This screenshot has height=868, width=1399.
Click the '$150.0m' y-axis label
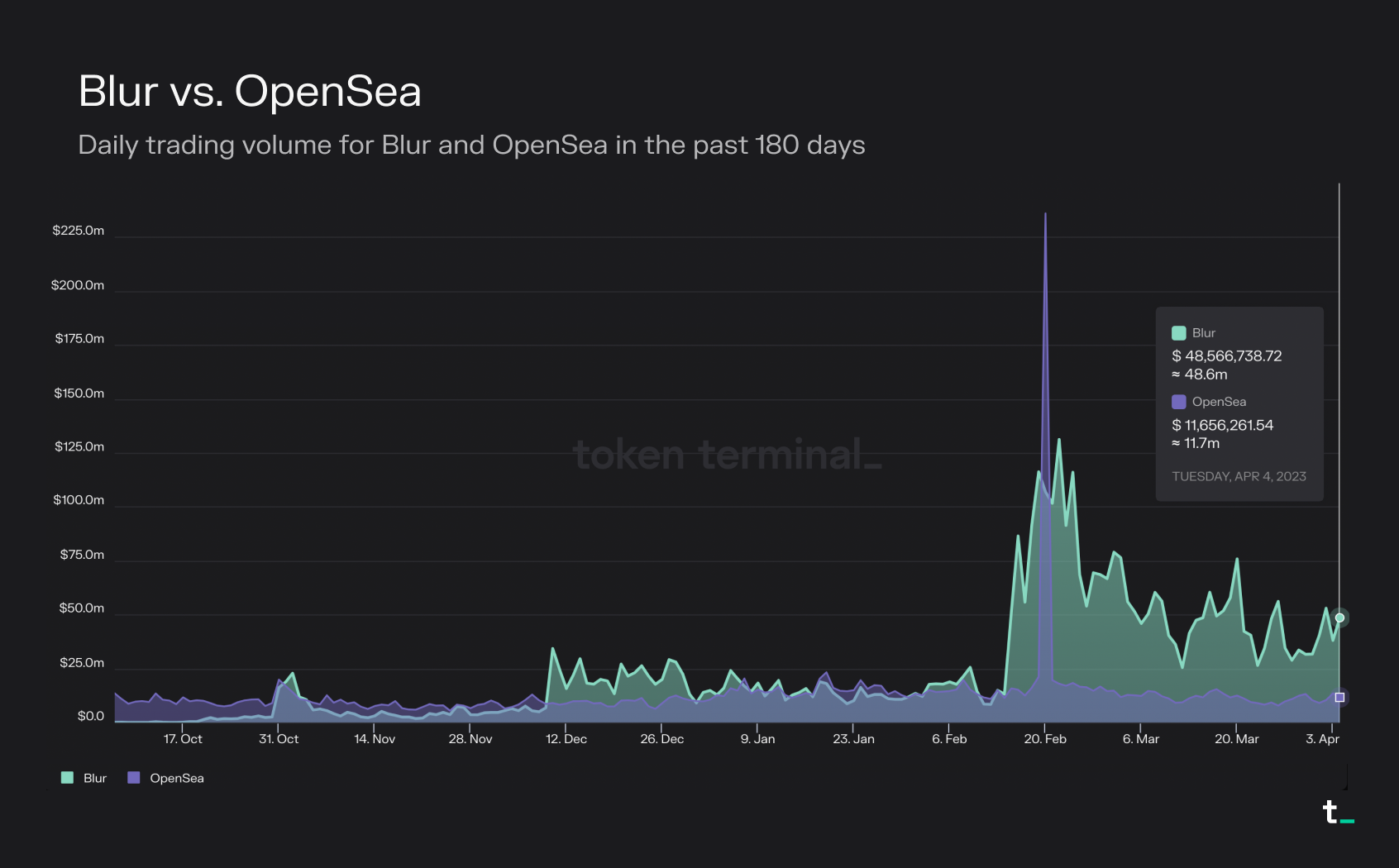coord(79,393)
